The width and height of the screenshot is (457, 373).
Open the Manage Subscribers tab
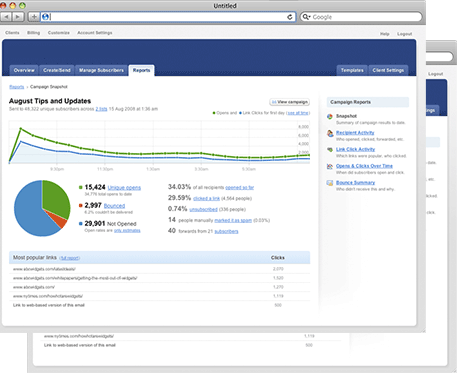(101, 70)
